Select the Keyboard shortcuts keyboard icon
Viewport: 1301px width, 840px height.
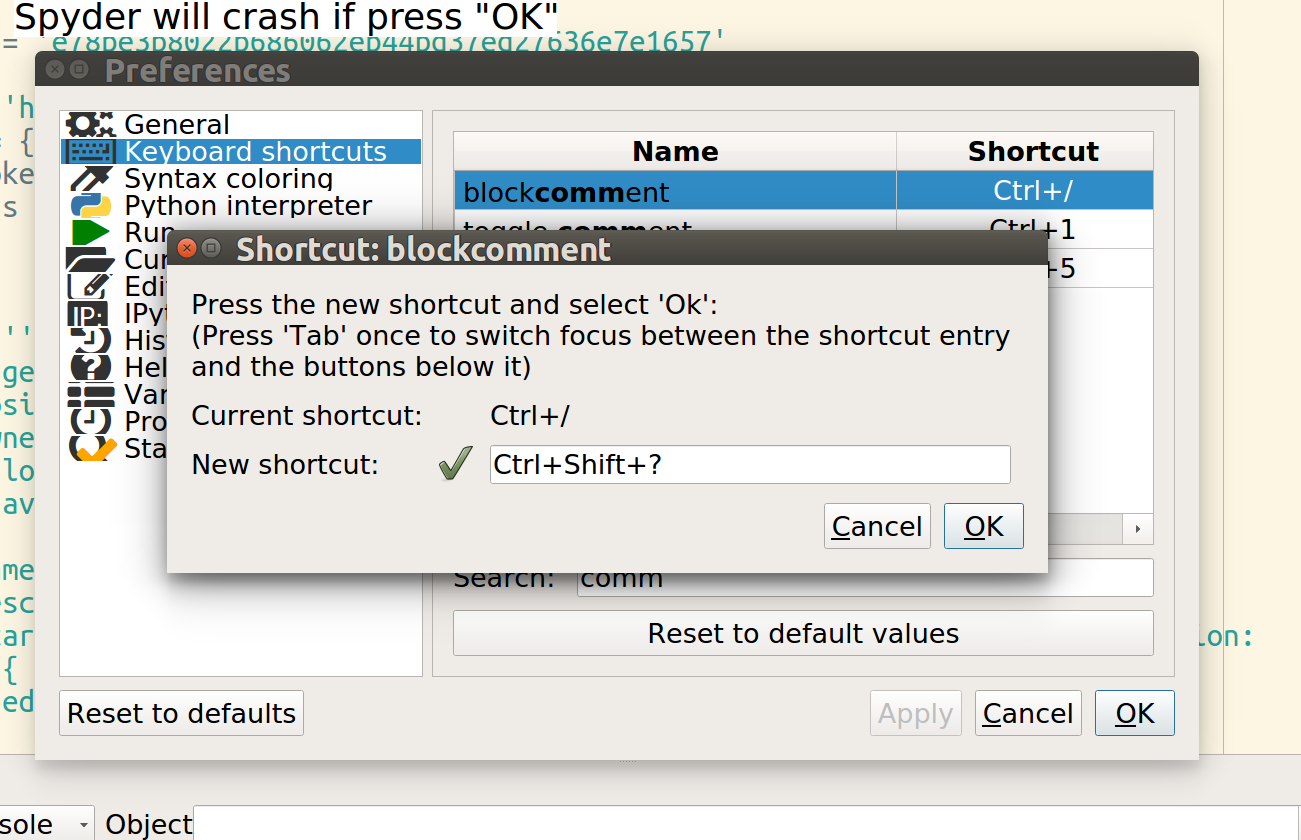90,151
